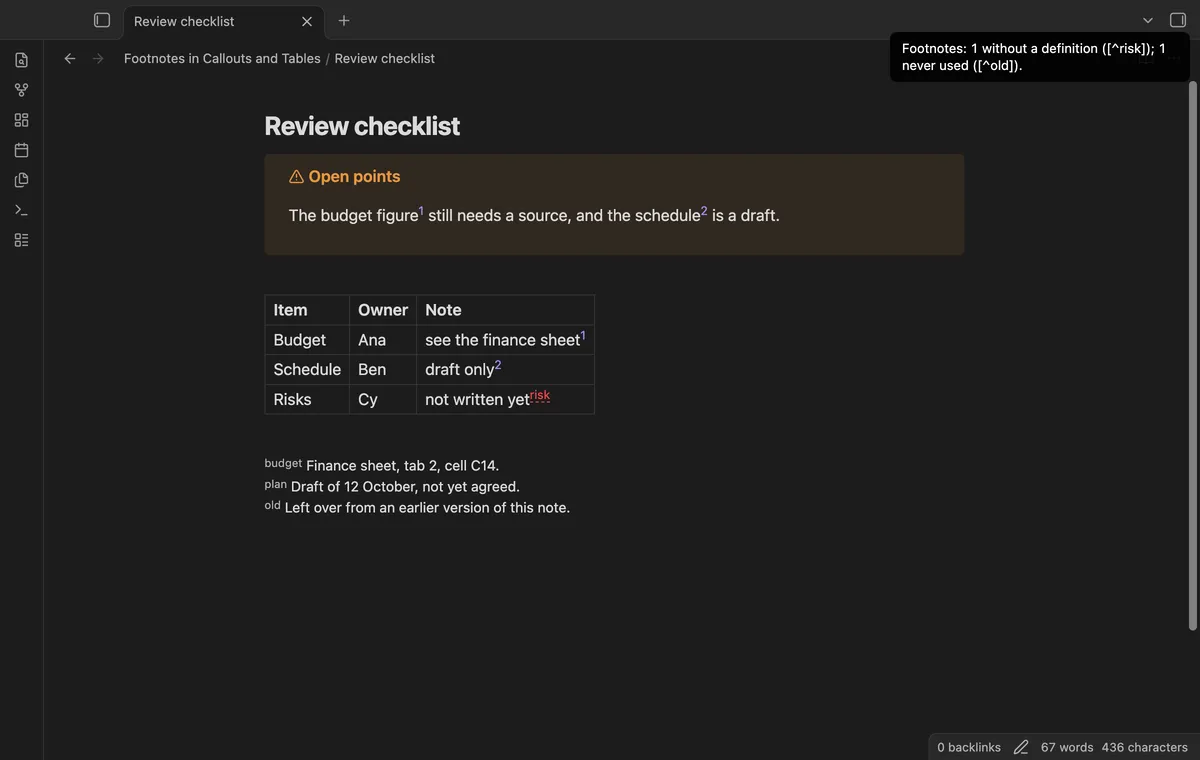Image resolution: width=1200 pixels, height=760 pixels.
Task: Click the plan footnote definition line
Action: coord(392,486)
